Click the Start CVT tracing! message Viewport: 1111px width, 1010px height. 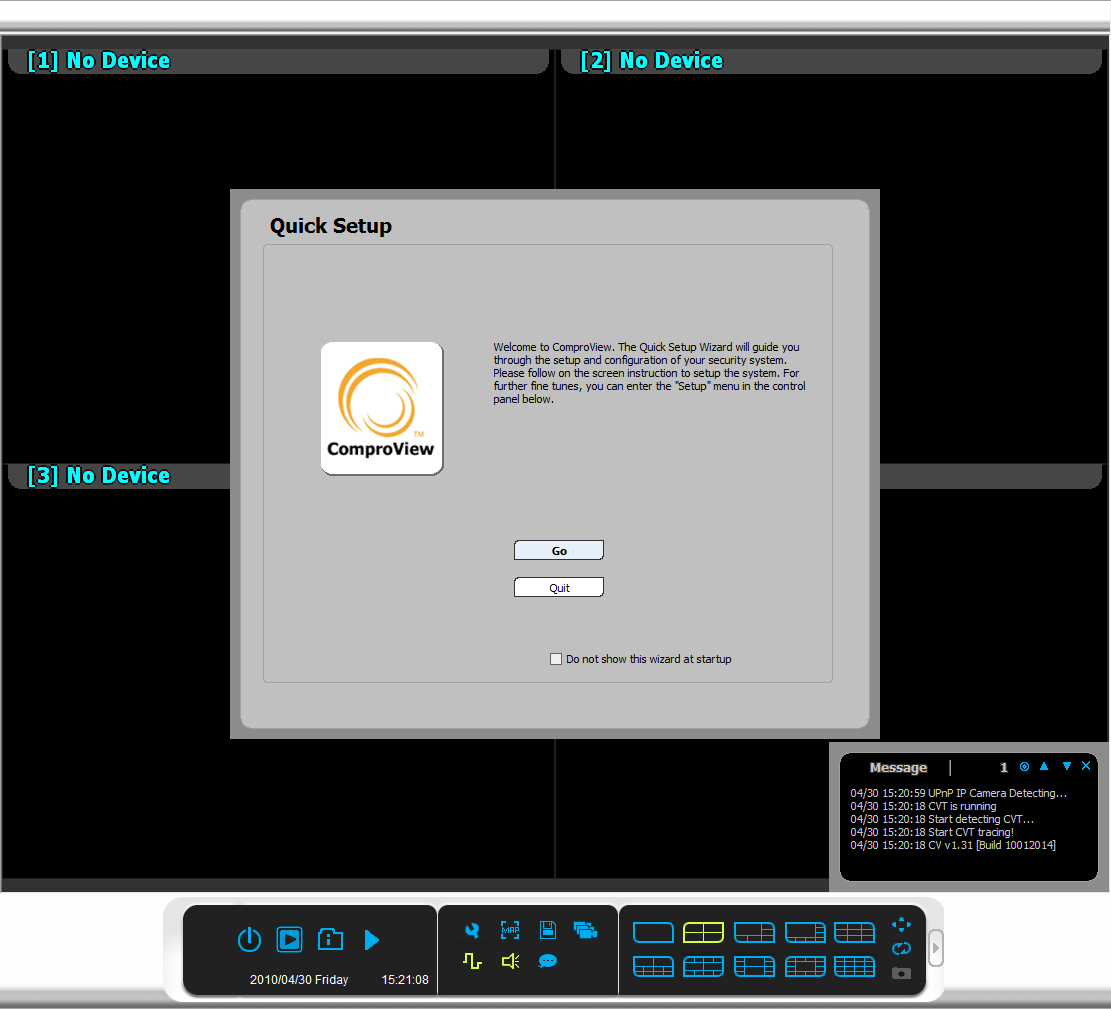pyautogui.click(x=932, y=832)
